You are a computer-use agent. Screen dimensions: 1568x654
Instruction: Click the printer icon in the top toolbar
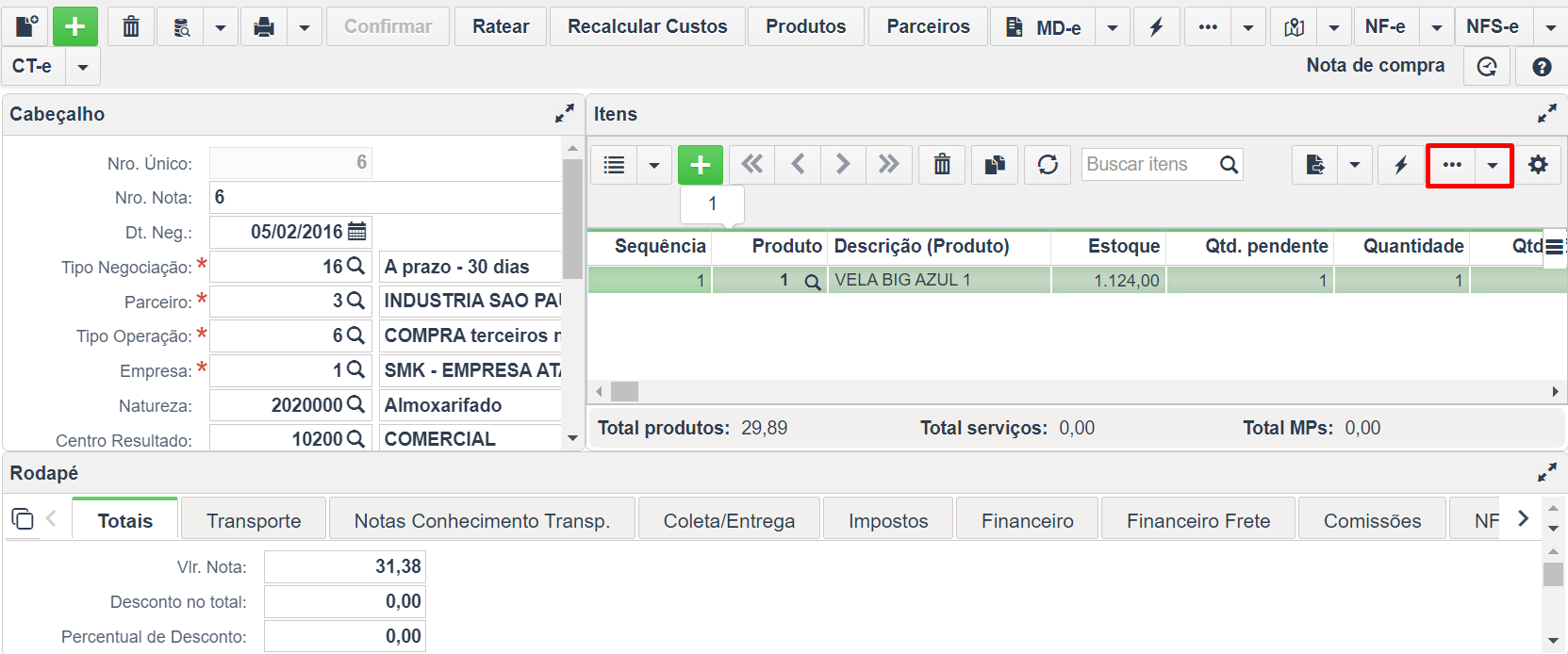(x=265, y=26)
